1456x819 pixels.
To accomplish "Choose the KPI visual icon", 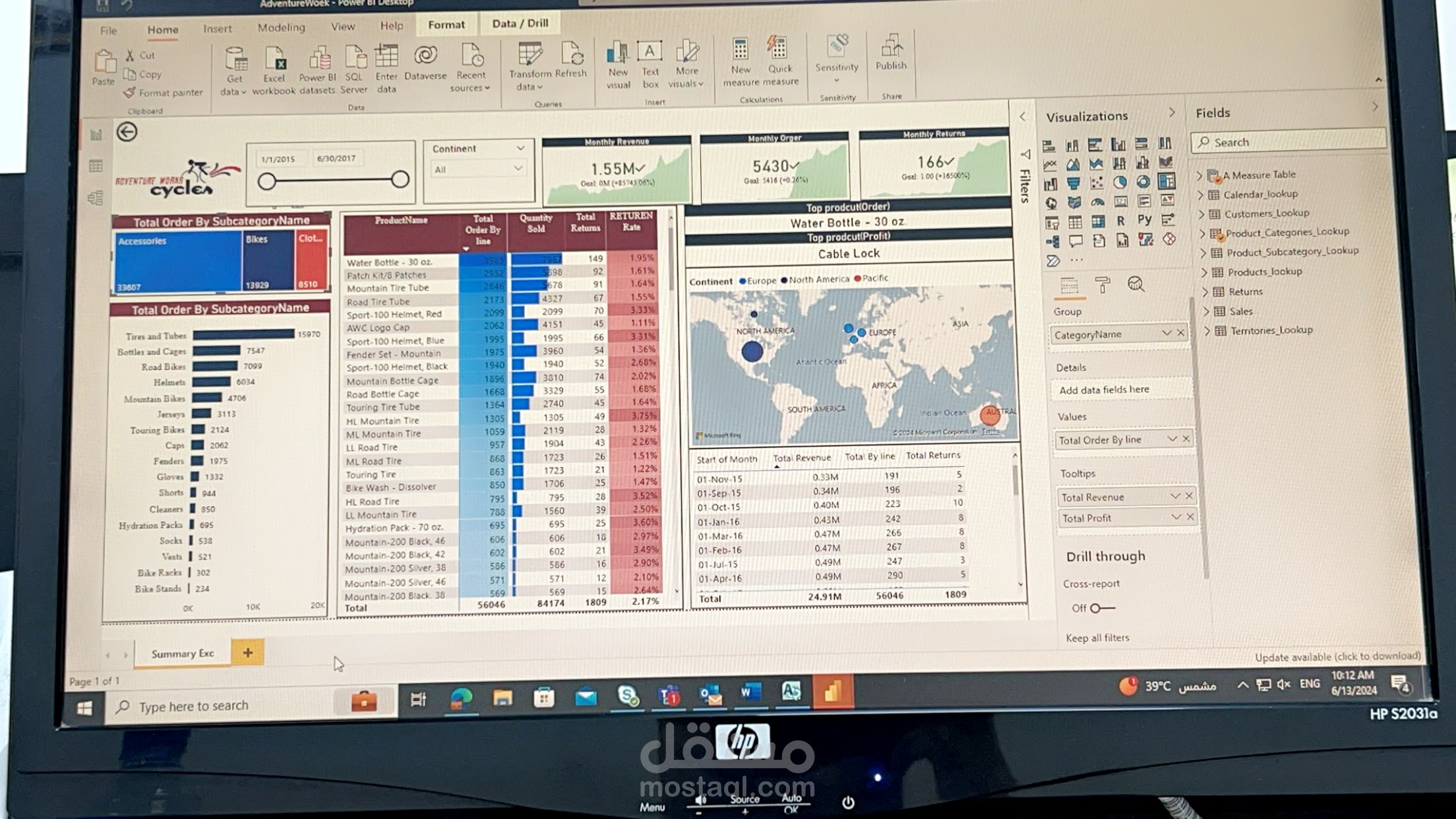I will pos(1167,200).
